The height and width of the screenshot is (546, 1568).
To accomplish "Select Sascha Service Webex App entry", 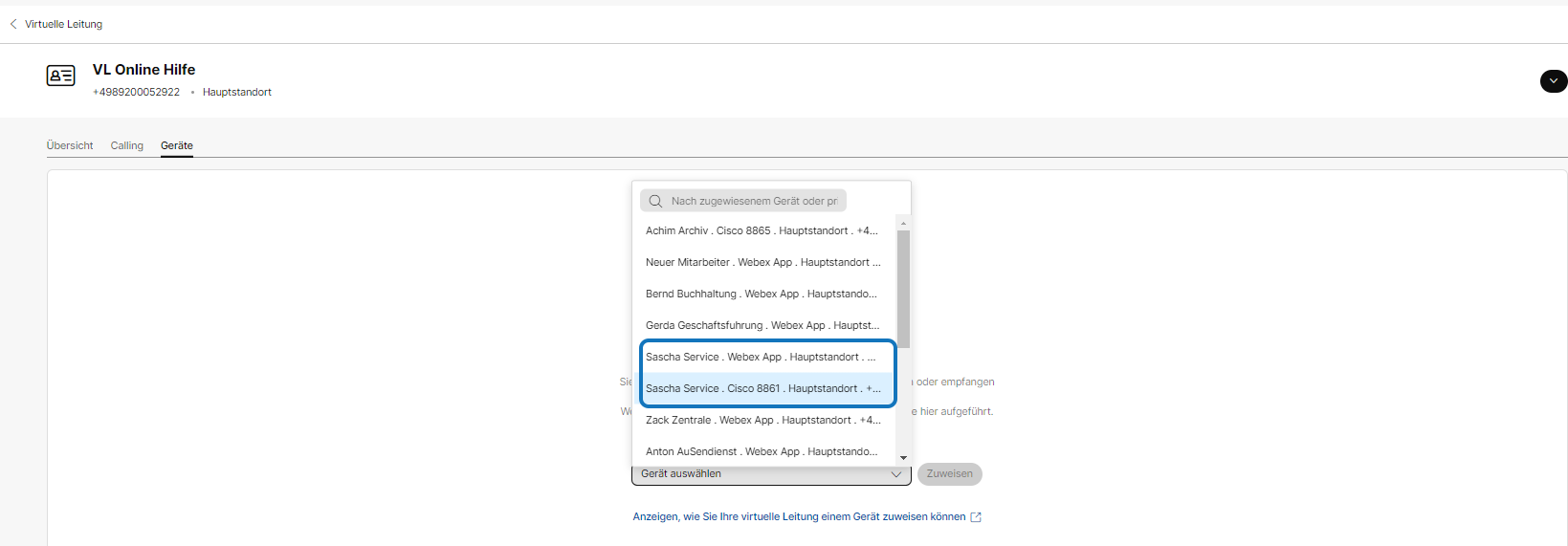I will pyautogui.click(x=763, y=357).
